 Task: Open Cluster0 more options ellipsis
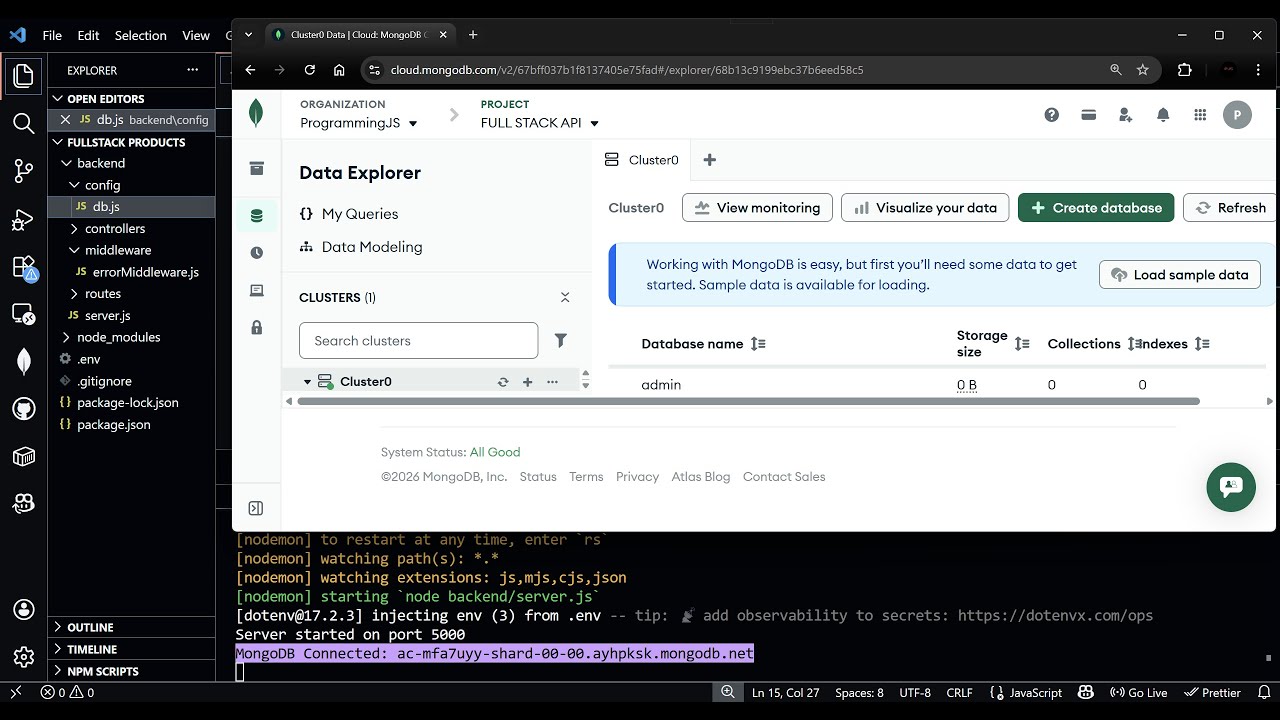click(552, 382)
